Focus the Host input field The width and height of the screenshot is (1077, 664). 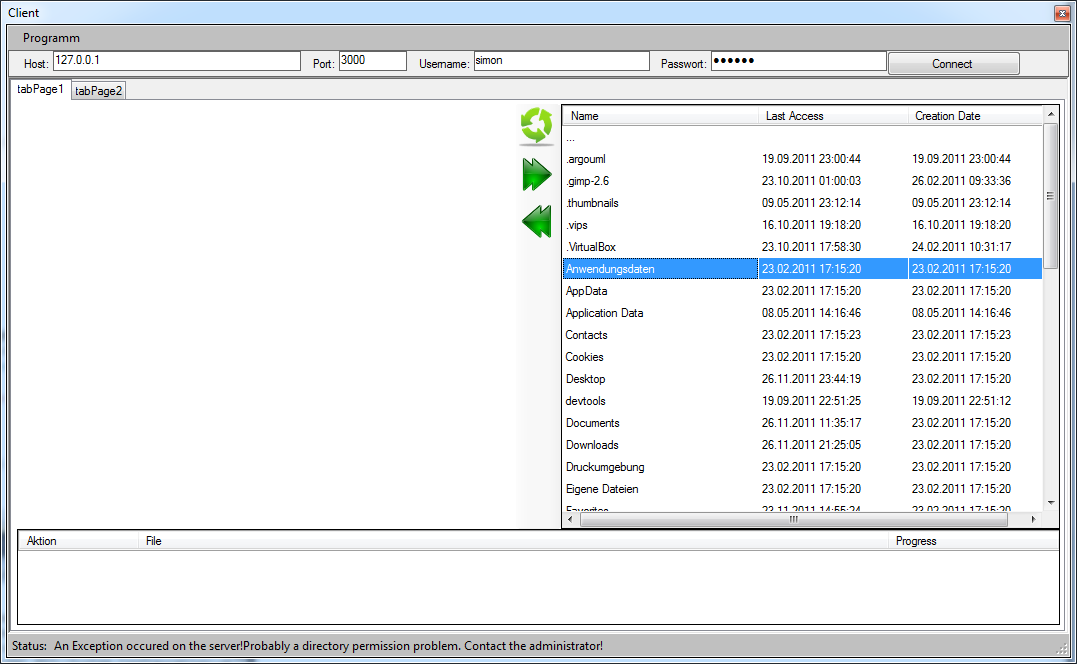pos(177,60)
